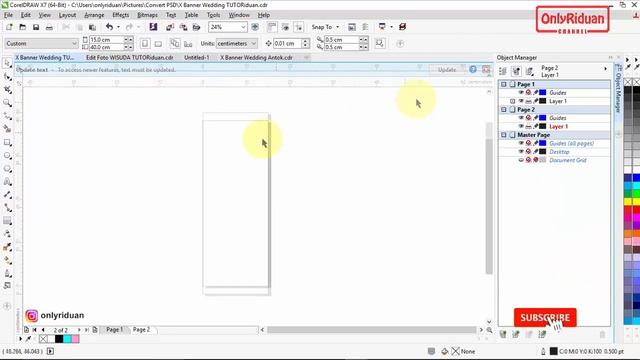Select the Color Eyedropper tool

click(x=7, y=247)
